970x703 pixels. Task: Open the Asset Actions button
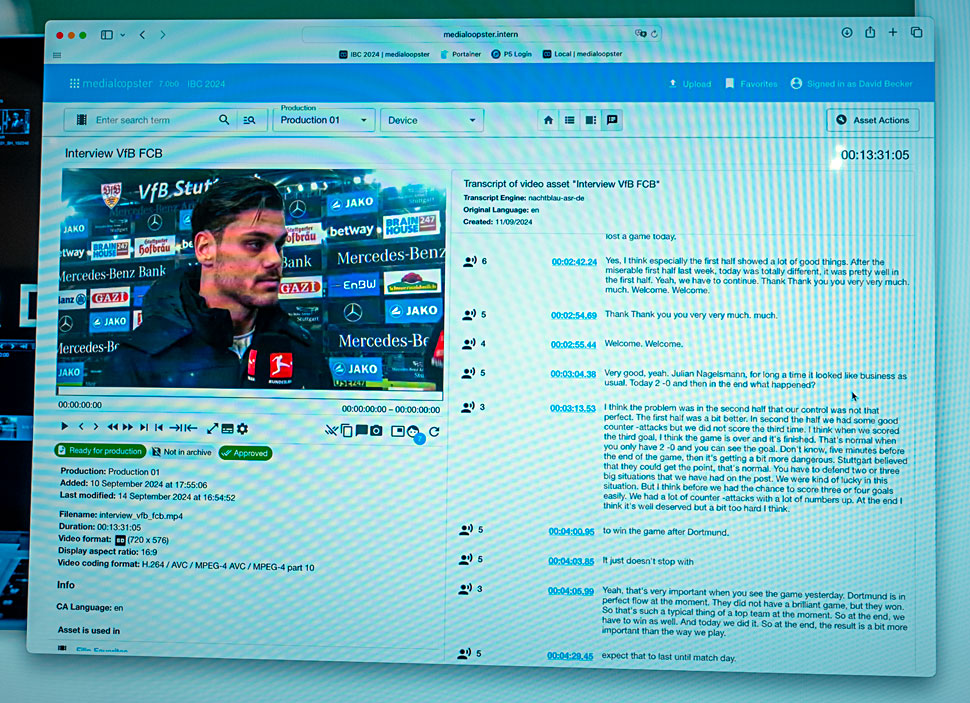[x=873, y=120]
